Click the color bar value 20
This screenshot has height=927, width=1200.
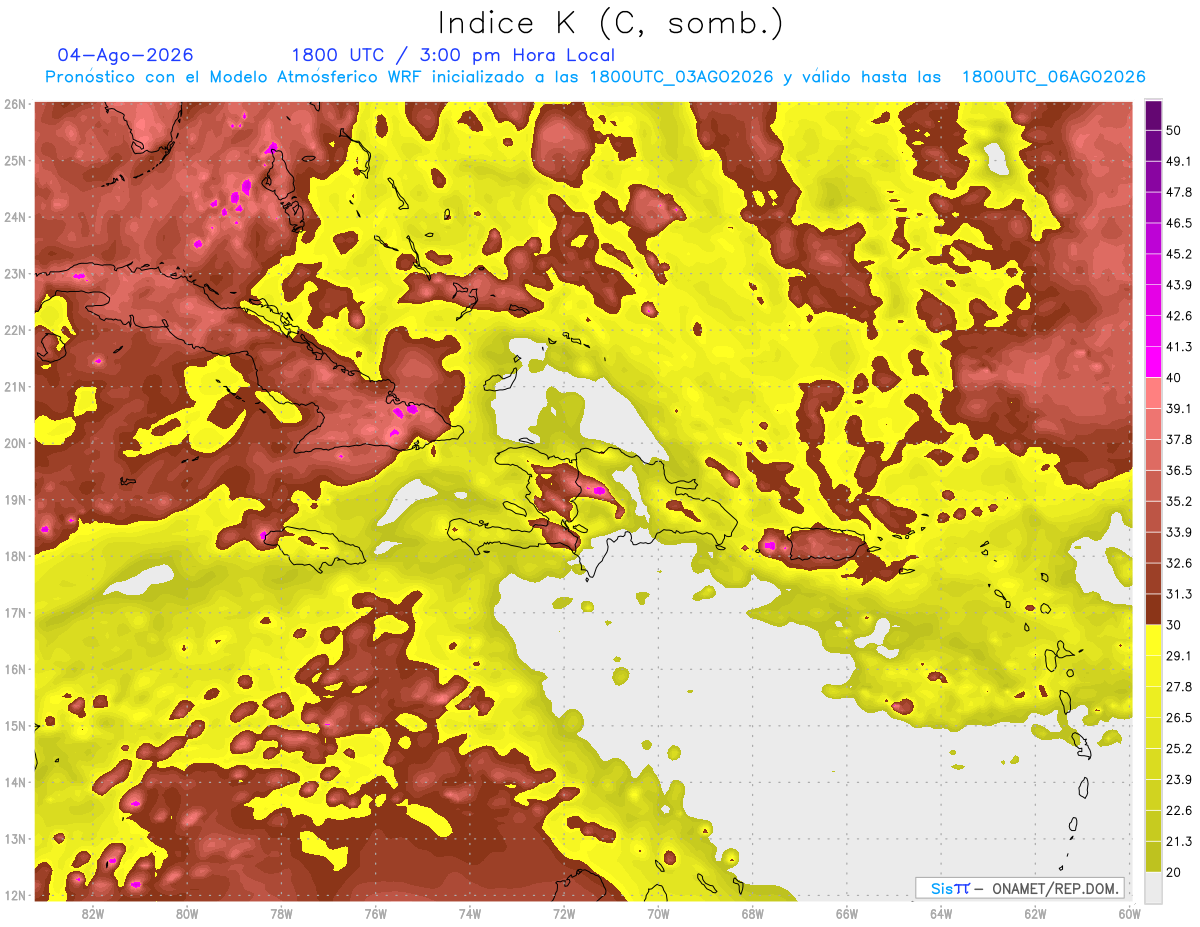coord(1175,872)
